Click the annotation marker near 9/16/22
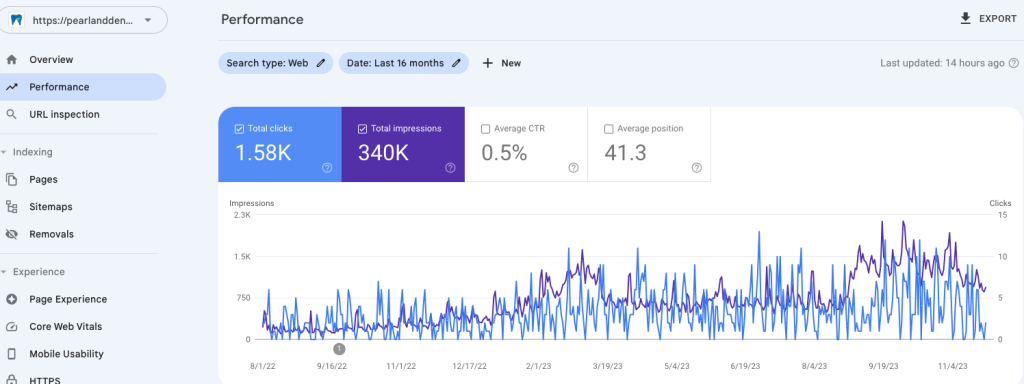This screenshot has height=384, width=1024. pos(339,349)
